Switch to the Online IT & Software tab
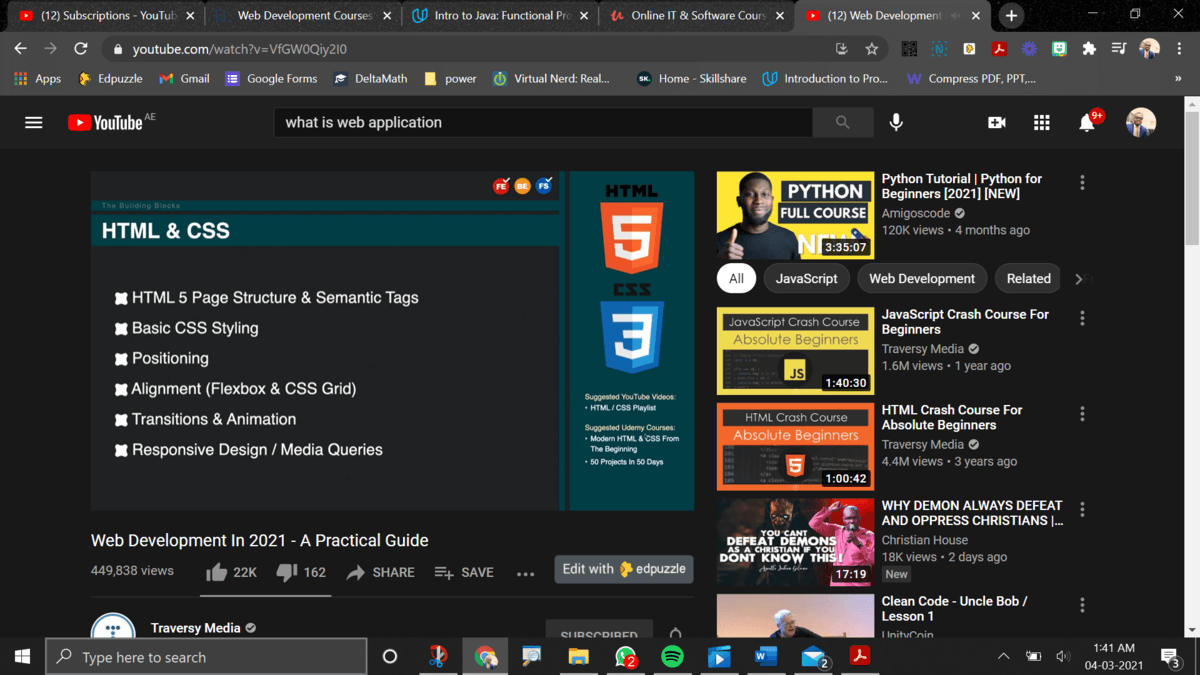The image size is (1200, 675). click(x=696, y=15)
